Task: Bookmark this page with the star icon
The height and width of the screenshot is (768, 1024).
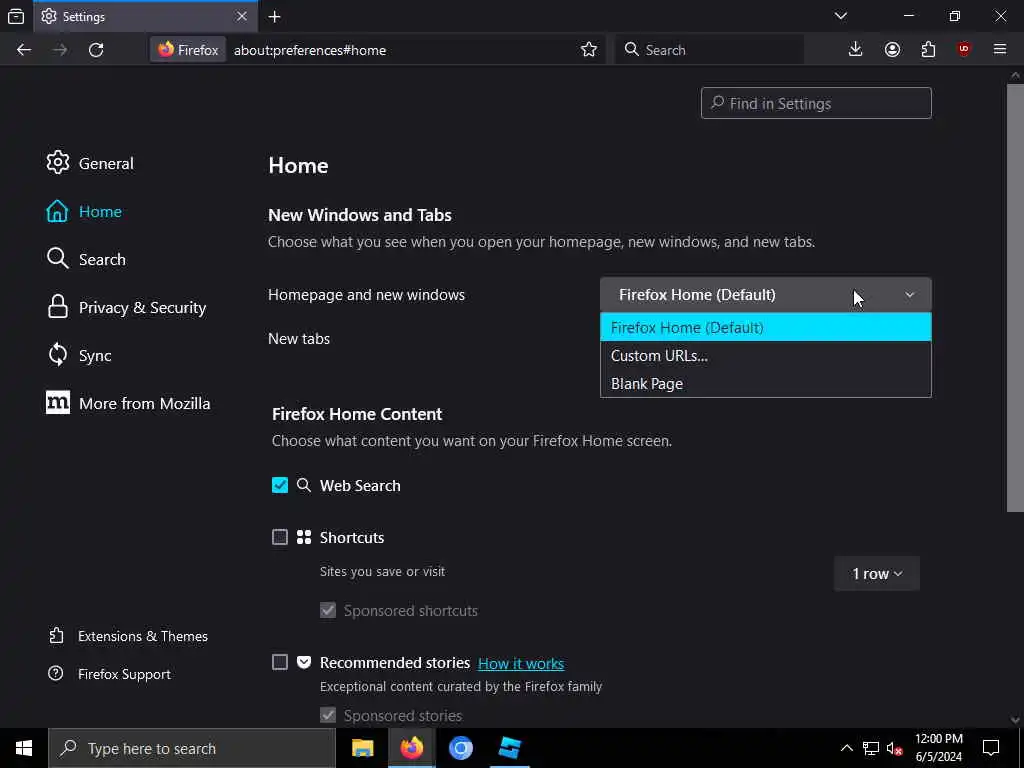Action: point(588,50)
